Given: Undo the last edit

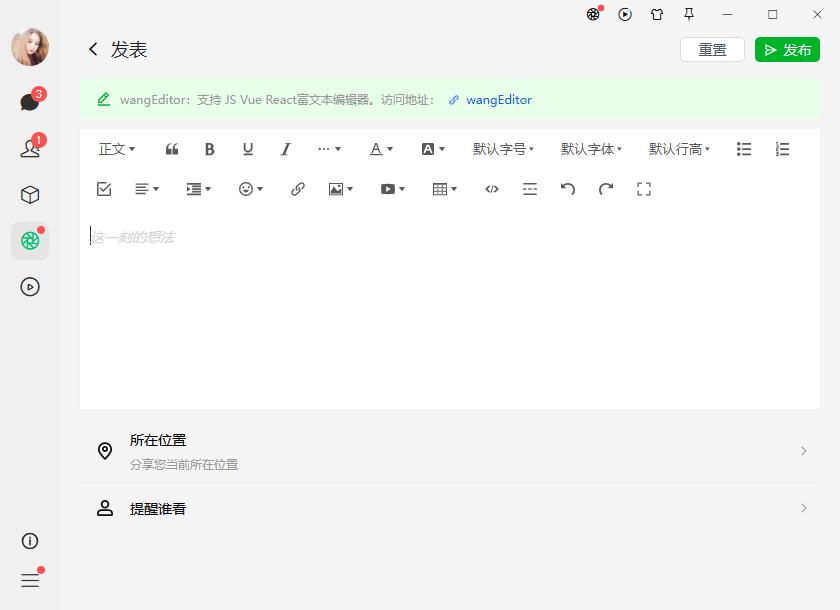Looking at the screenshot, I should tap(568, 189).
